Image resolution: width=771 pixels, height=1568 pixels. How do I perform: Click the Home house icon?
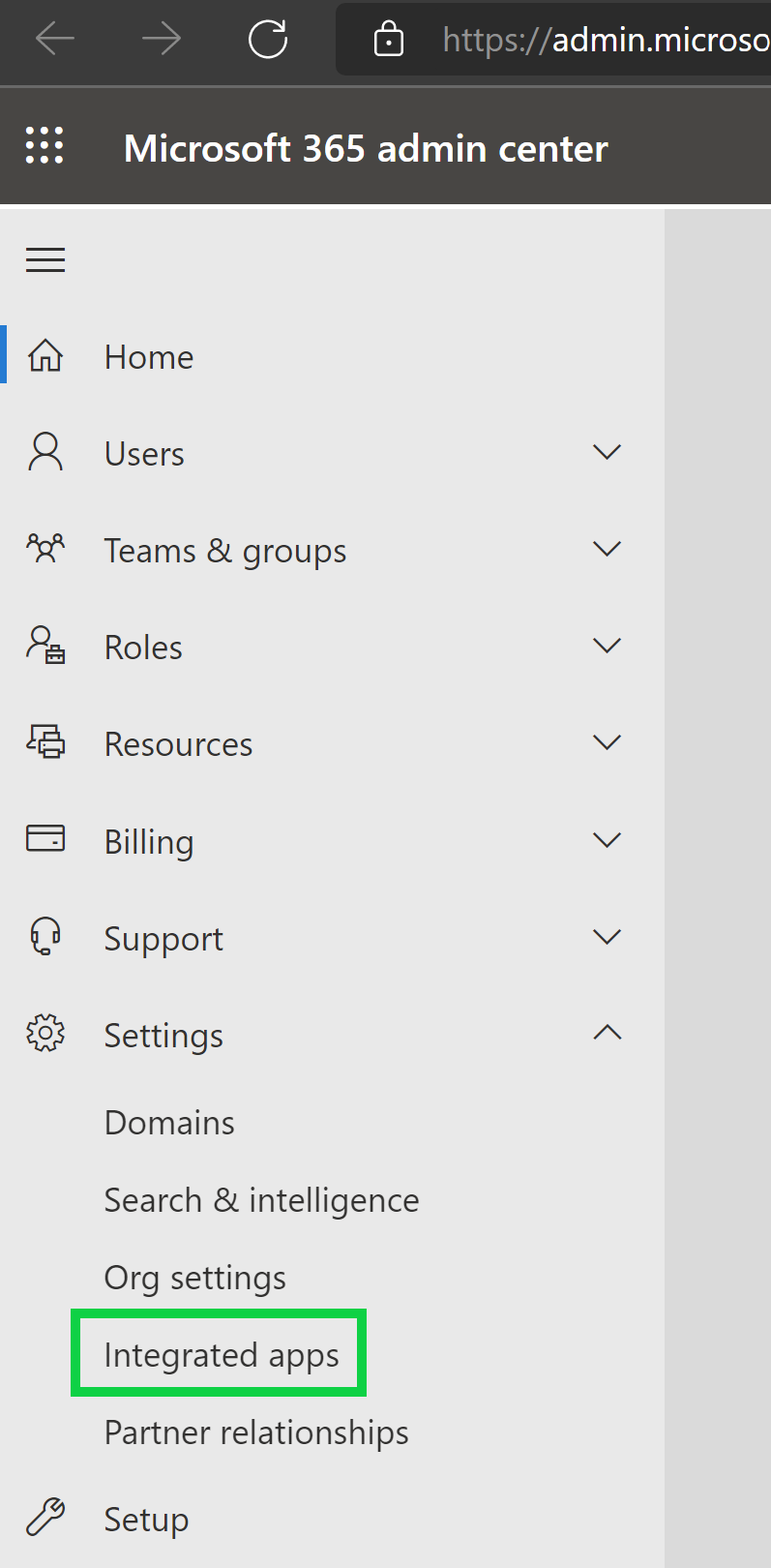(45, 356)
